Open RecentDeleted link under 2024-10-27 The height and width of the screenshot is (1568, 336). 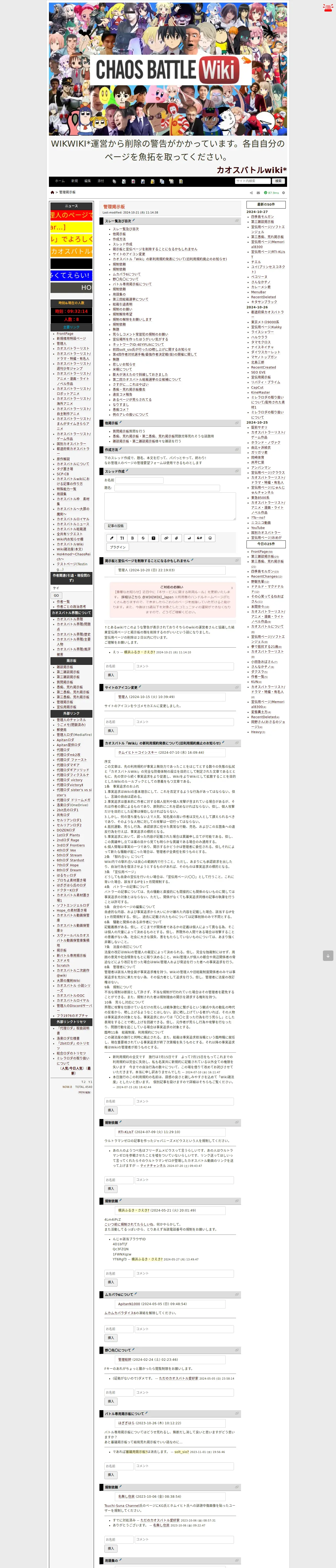click(264, 297)
